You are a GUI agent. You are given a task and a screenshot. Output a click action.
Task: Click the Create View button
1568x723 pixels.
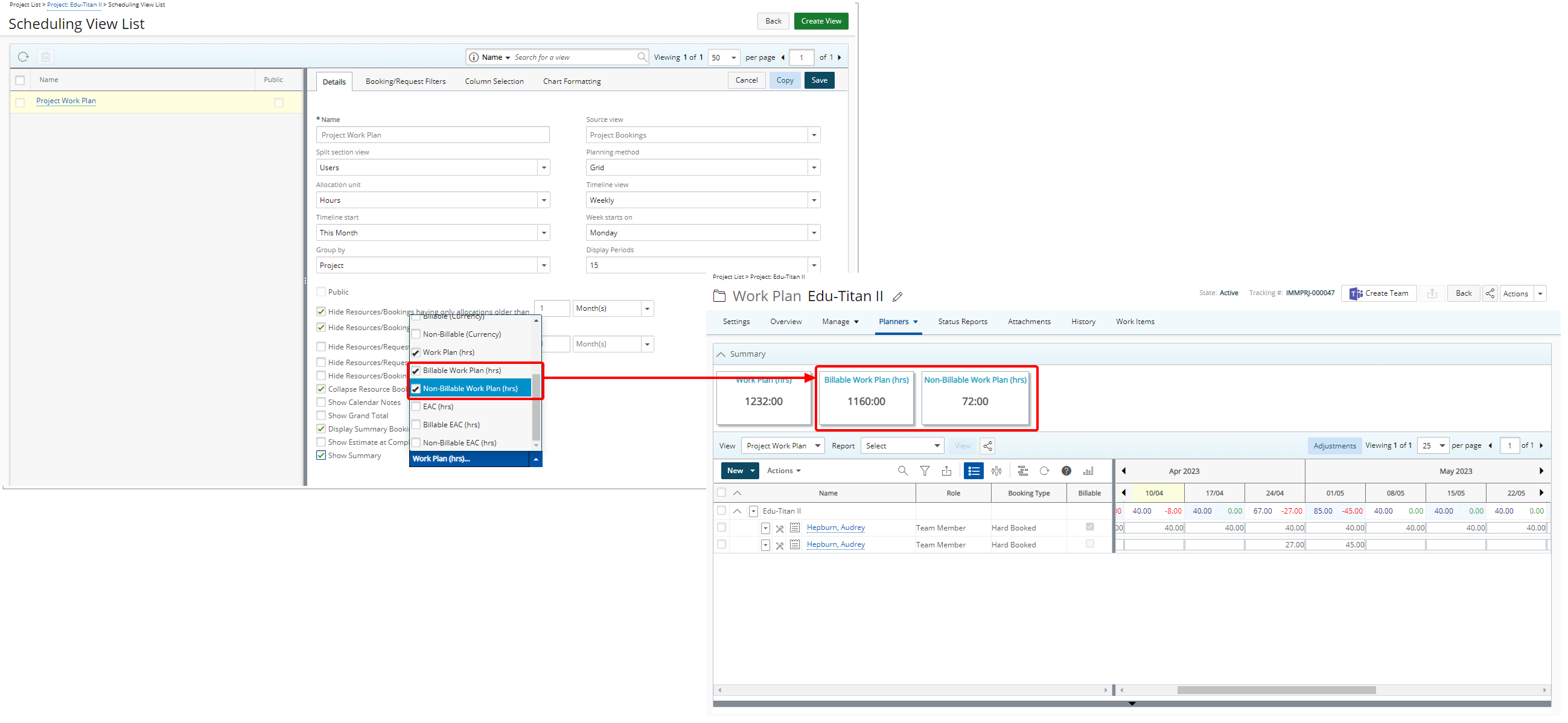(821, 21)
